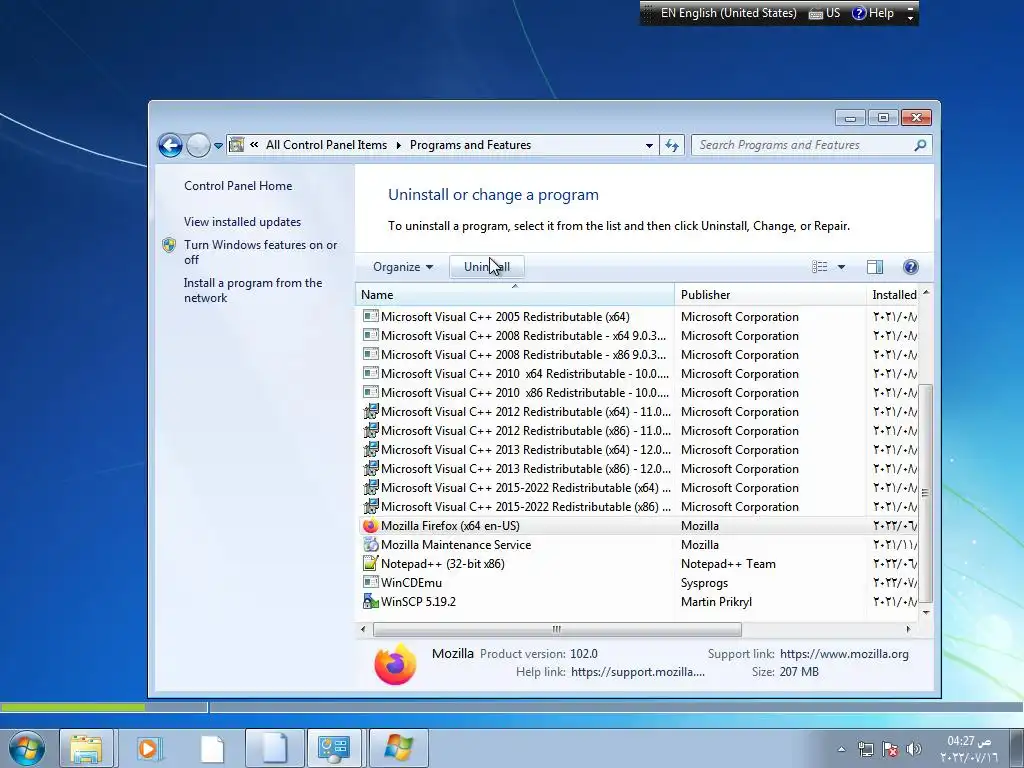Screen dimensions: 1024x768
Task: Open Install a program from the network
Action: pyautogui.click(x=253, y=290)
